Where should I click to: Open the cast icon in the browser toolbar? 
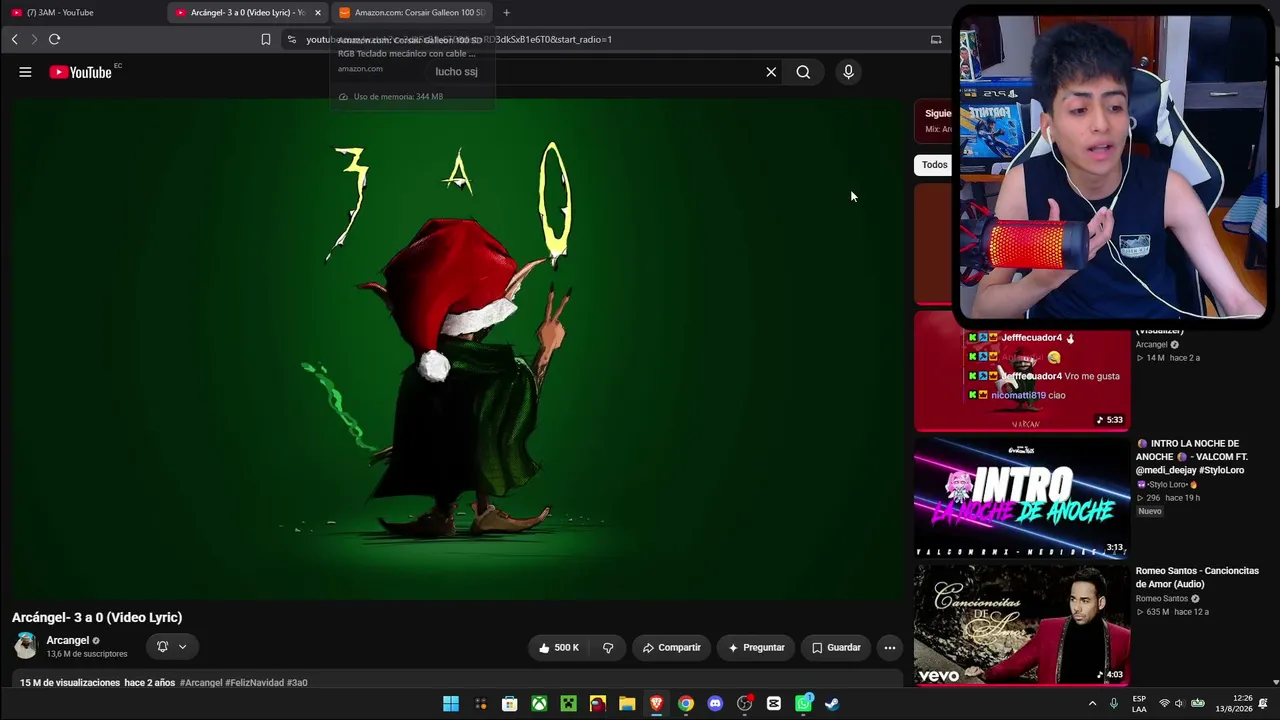(936, 39)
